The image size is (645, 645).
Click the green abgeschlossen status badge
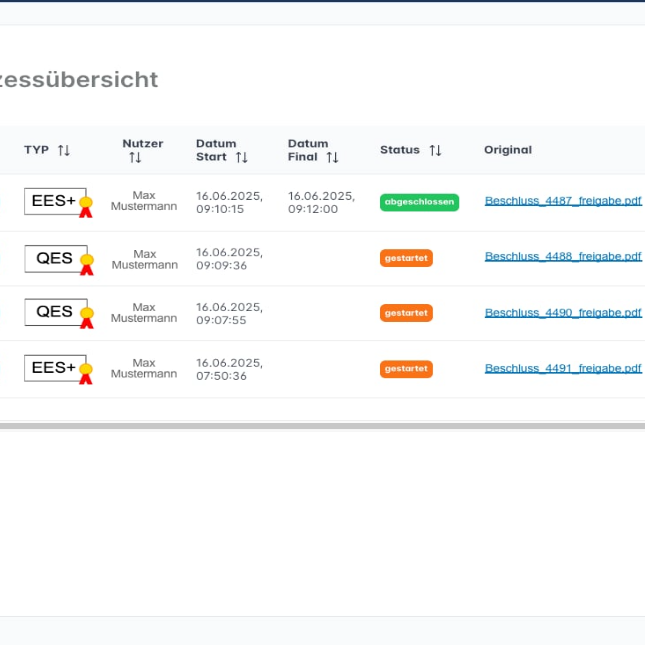[x=419, y=202]
